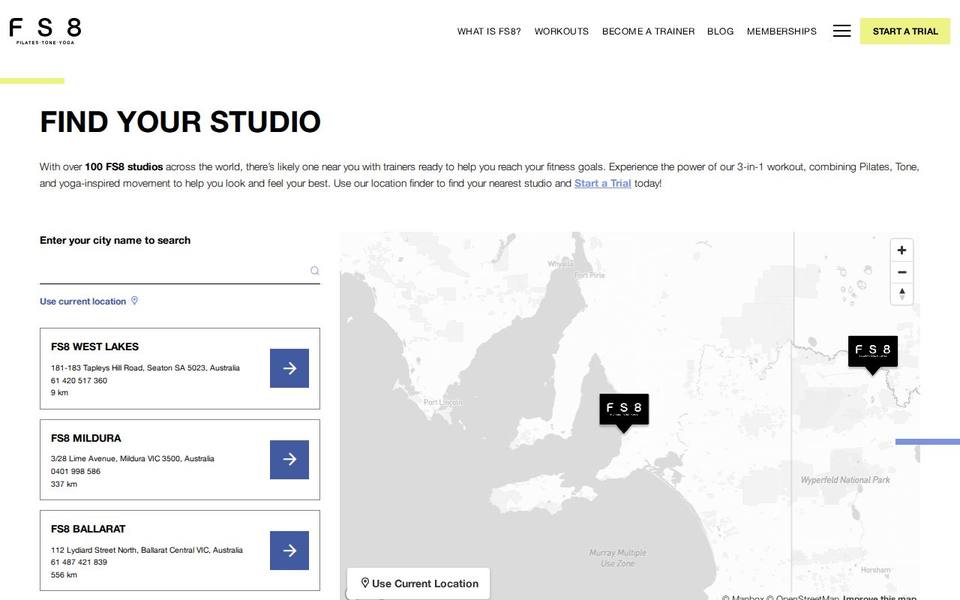Select the FS8 map marker near Mildura
Image resolution: width=960 pixels, height=600 pixels.
(872, 354)
